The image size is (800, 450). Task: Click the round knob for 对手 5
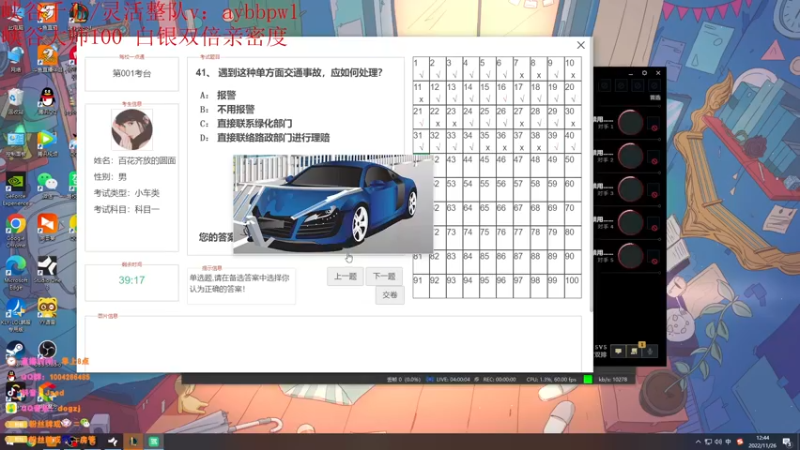pyautogui.click(x=630, y=255)
